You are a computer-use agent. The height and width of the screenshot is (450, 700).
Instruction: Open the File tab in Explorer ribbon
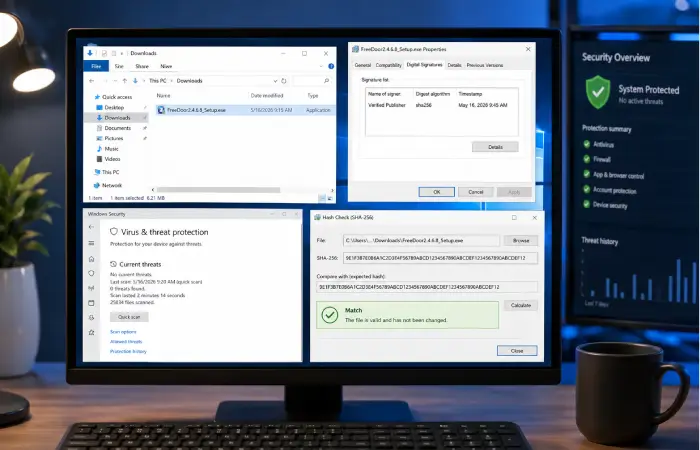click(x=96, y=66)
